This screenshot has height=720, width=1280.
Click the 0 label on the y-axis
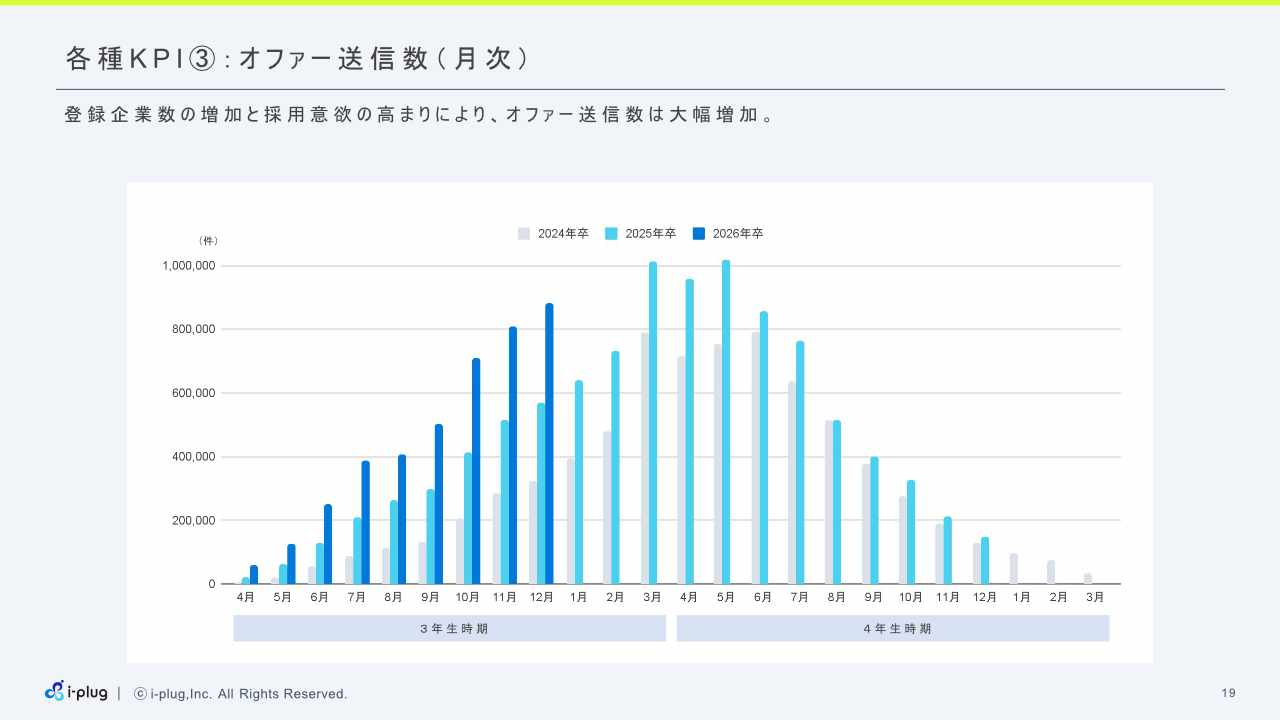(x=212, y=584)
